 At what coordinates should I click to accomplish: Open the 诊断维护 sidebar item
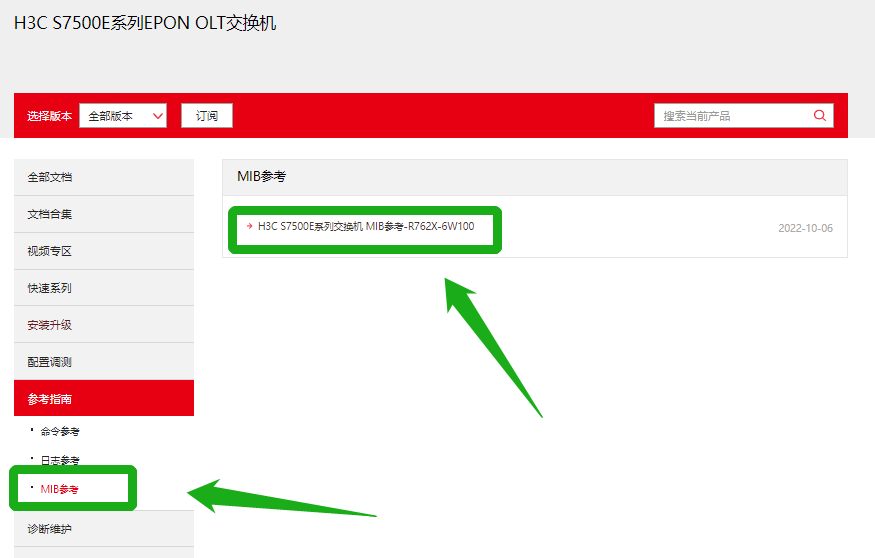pos(104,528)
